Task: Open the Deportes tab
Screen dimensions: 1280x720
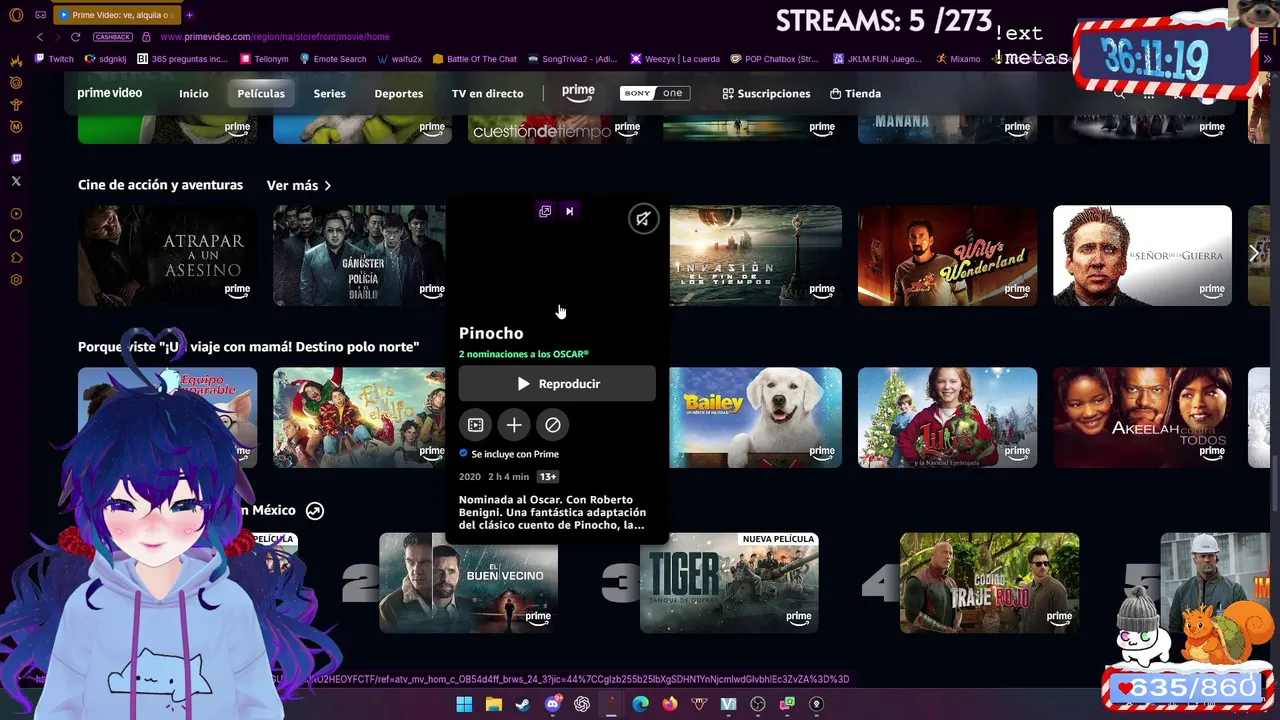Action: click(x=398, y=93)
